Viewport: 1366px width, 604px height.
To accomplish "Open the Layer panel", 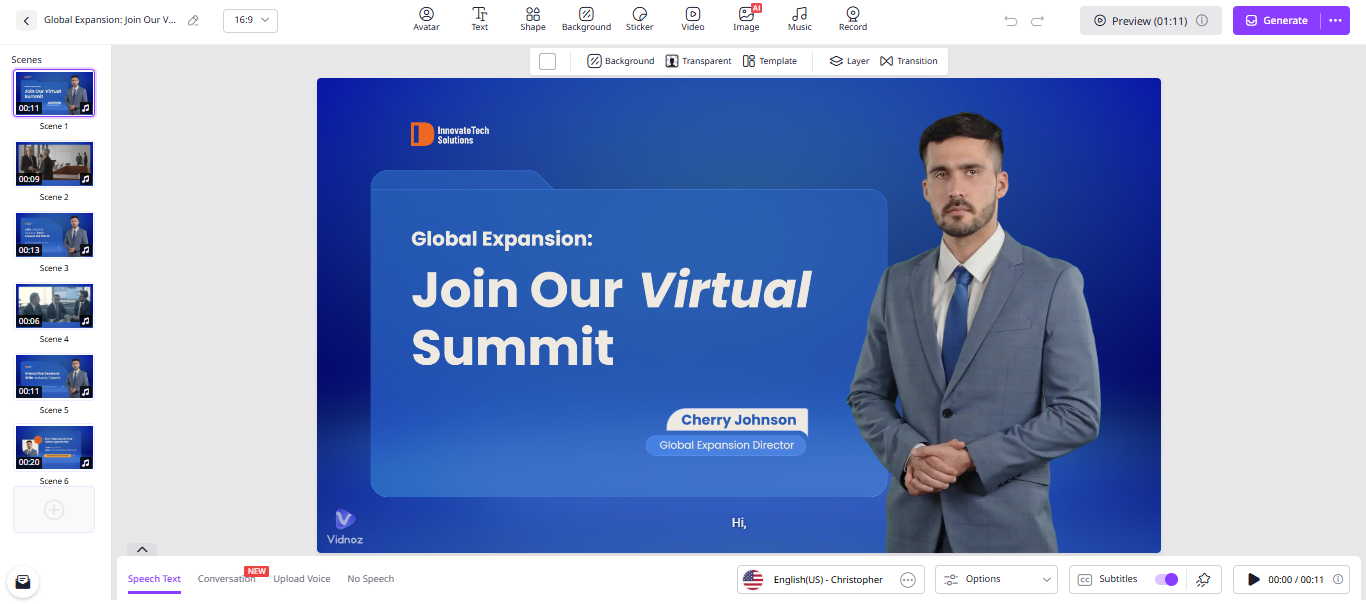I will point(849,61).
